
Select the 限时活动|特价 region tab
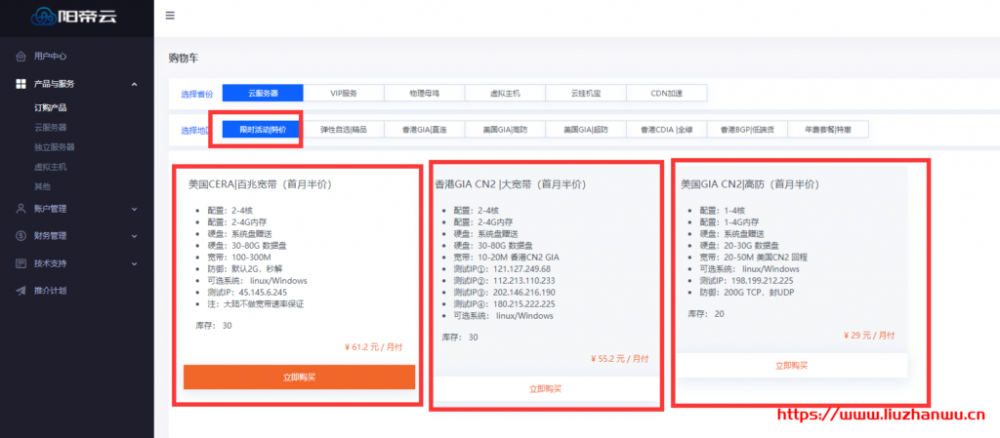[x=262, y=129]
